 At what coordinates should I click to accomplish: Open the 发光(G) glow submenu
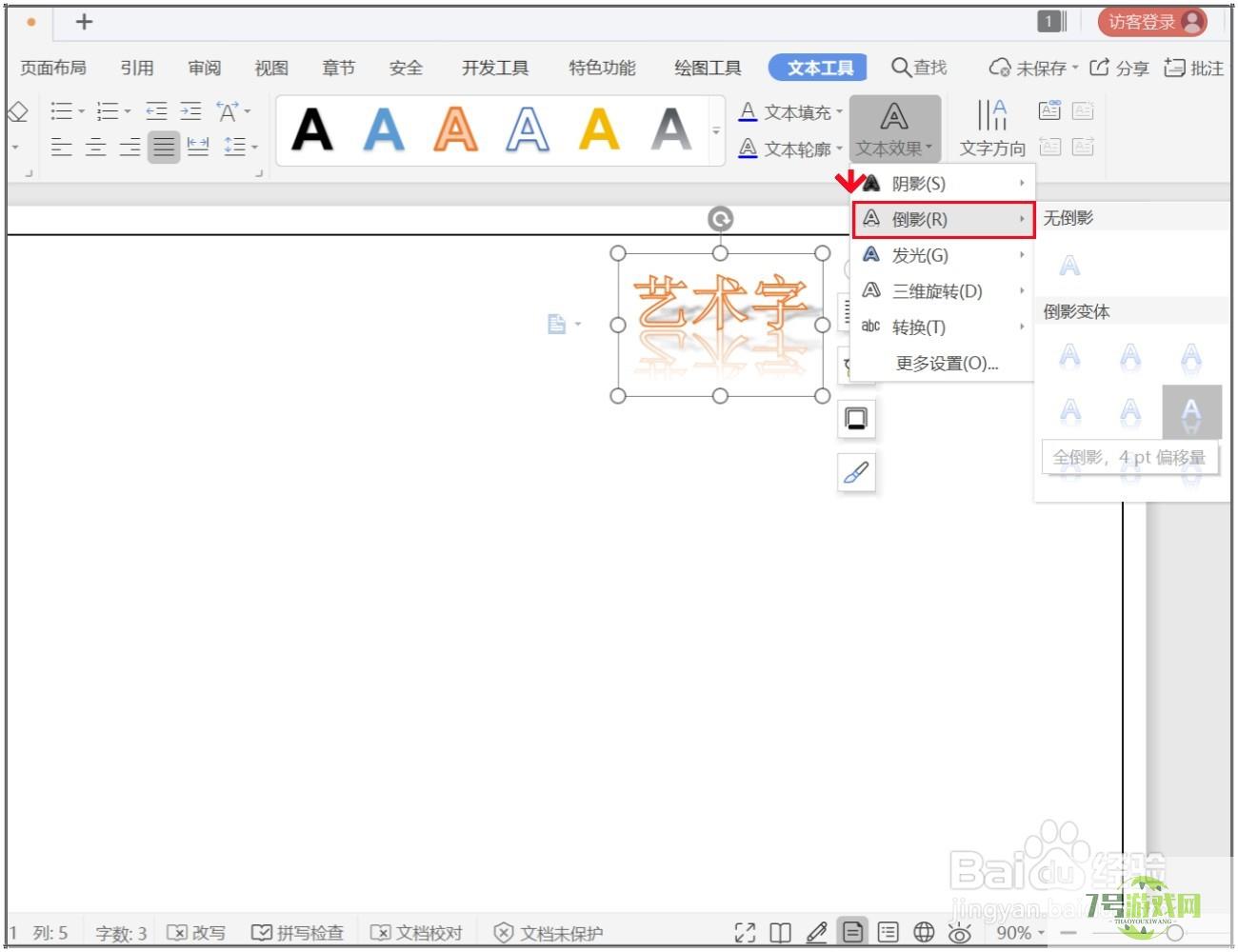pos(942,255)
